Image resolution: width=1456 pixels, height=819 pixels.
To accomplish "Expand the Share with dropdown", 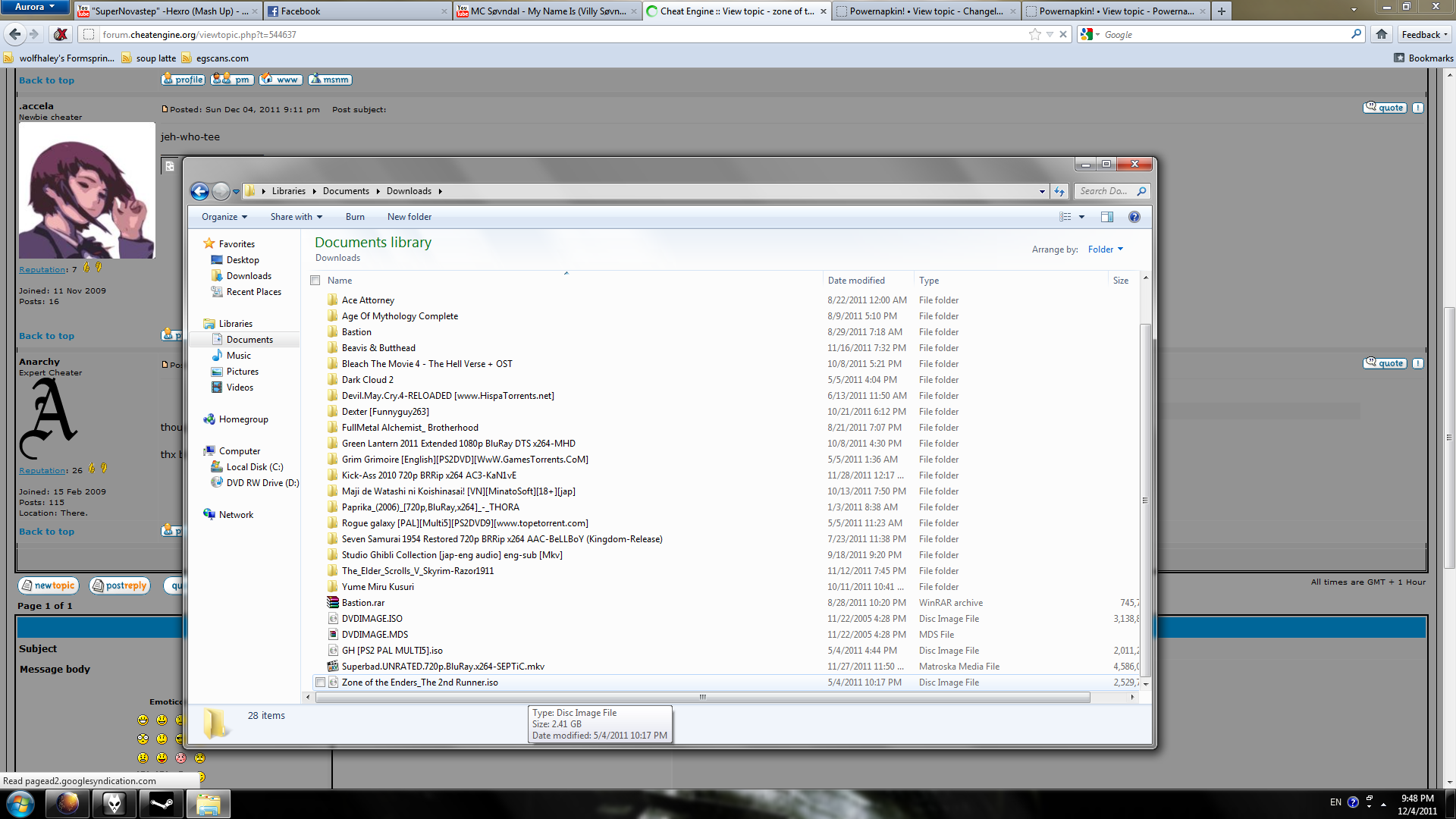I will (x=296, y=217).
